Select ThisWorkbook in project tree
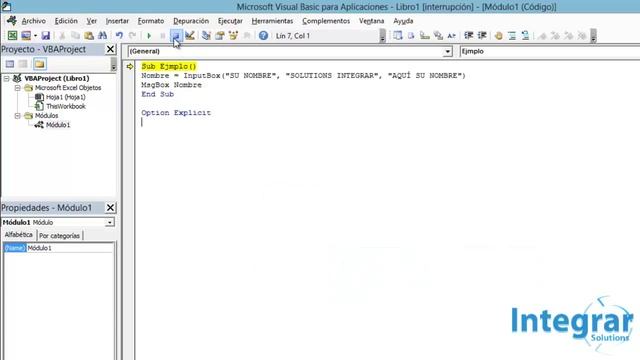Screen dimensions: 640x360 coord(66,107)
